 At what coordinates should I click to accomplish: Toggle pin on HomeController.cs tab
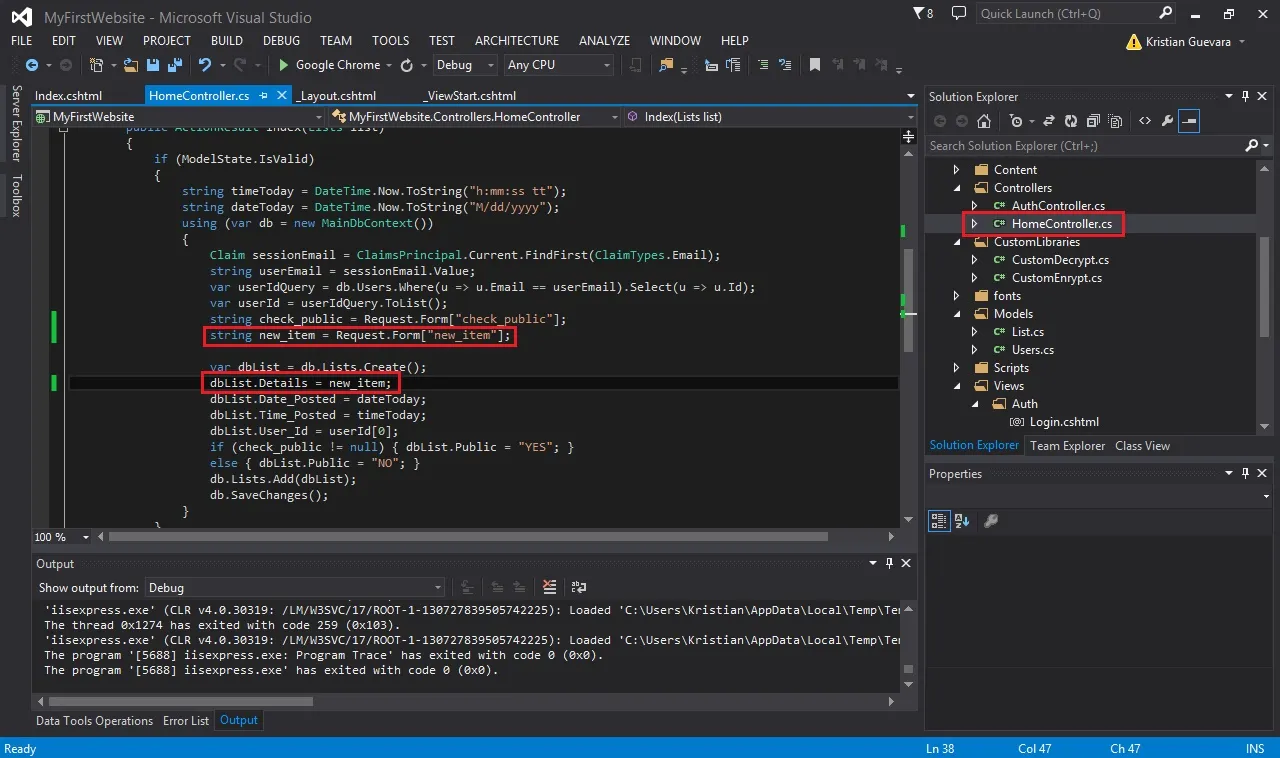coord(264,96)
